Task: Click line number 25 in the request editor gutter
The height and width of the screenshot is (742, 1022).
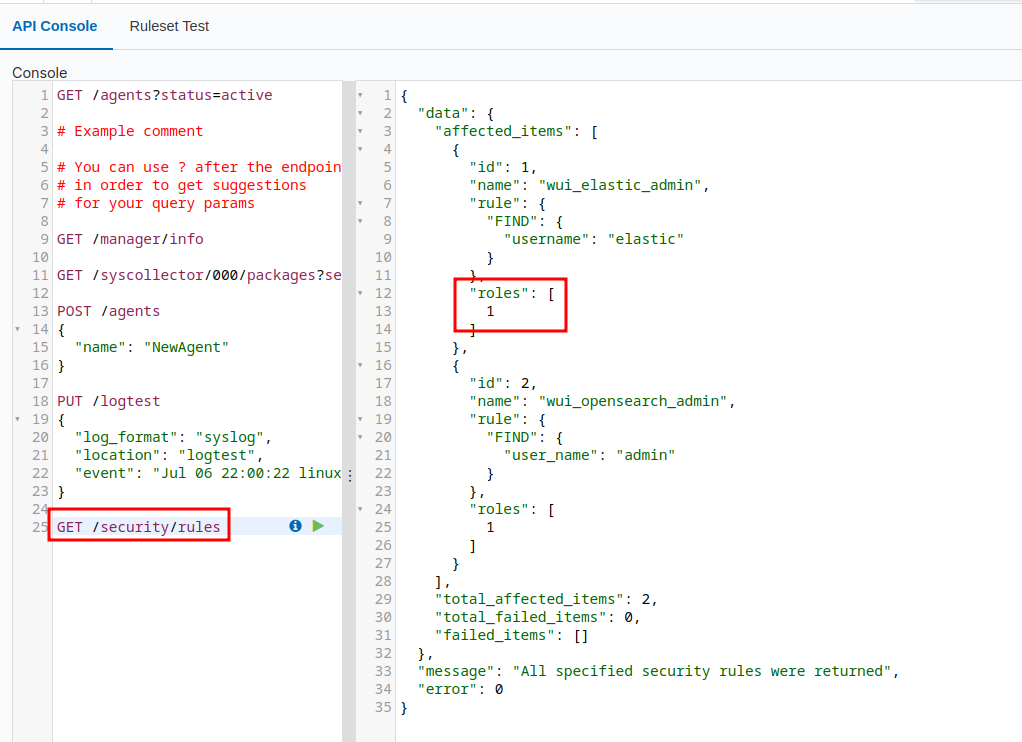Action: 40,525
